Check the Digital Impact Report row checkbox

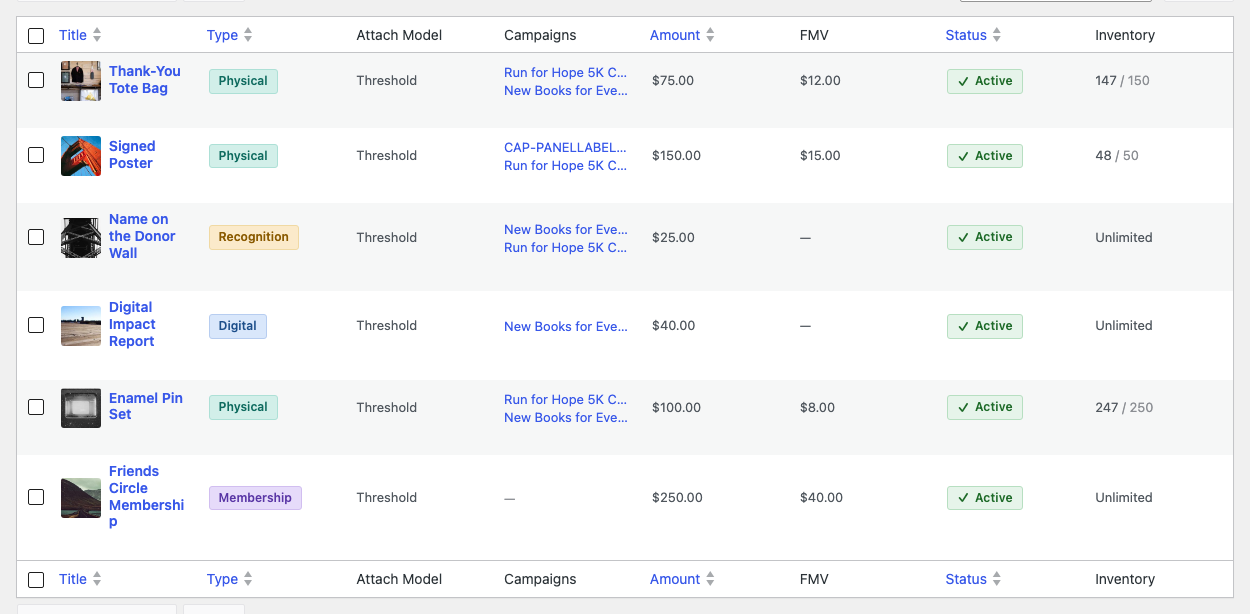[x=36, y=325]
